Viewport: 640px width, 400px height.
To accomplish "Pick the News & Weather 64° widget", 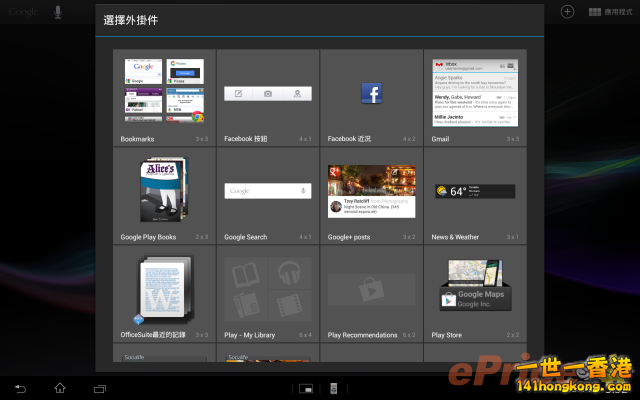I will pyautogui.click(x=475, y=191).
